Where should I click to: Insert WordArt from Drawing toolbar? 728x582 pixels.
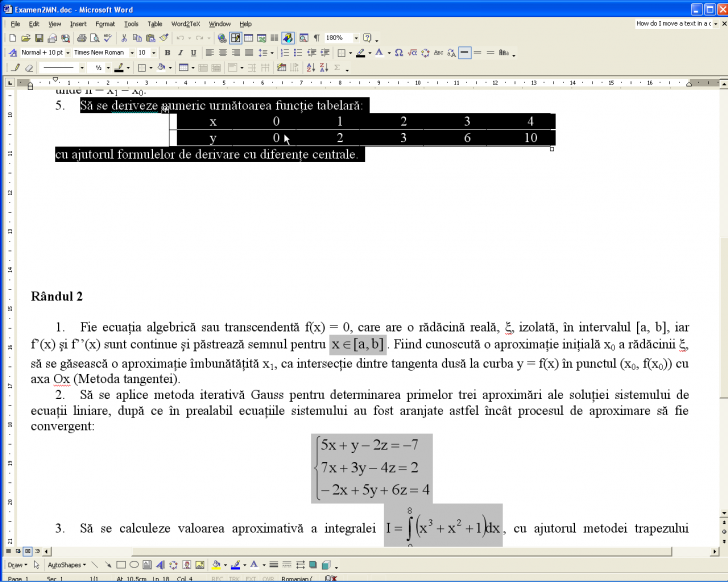click(x=160, y=565)
